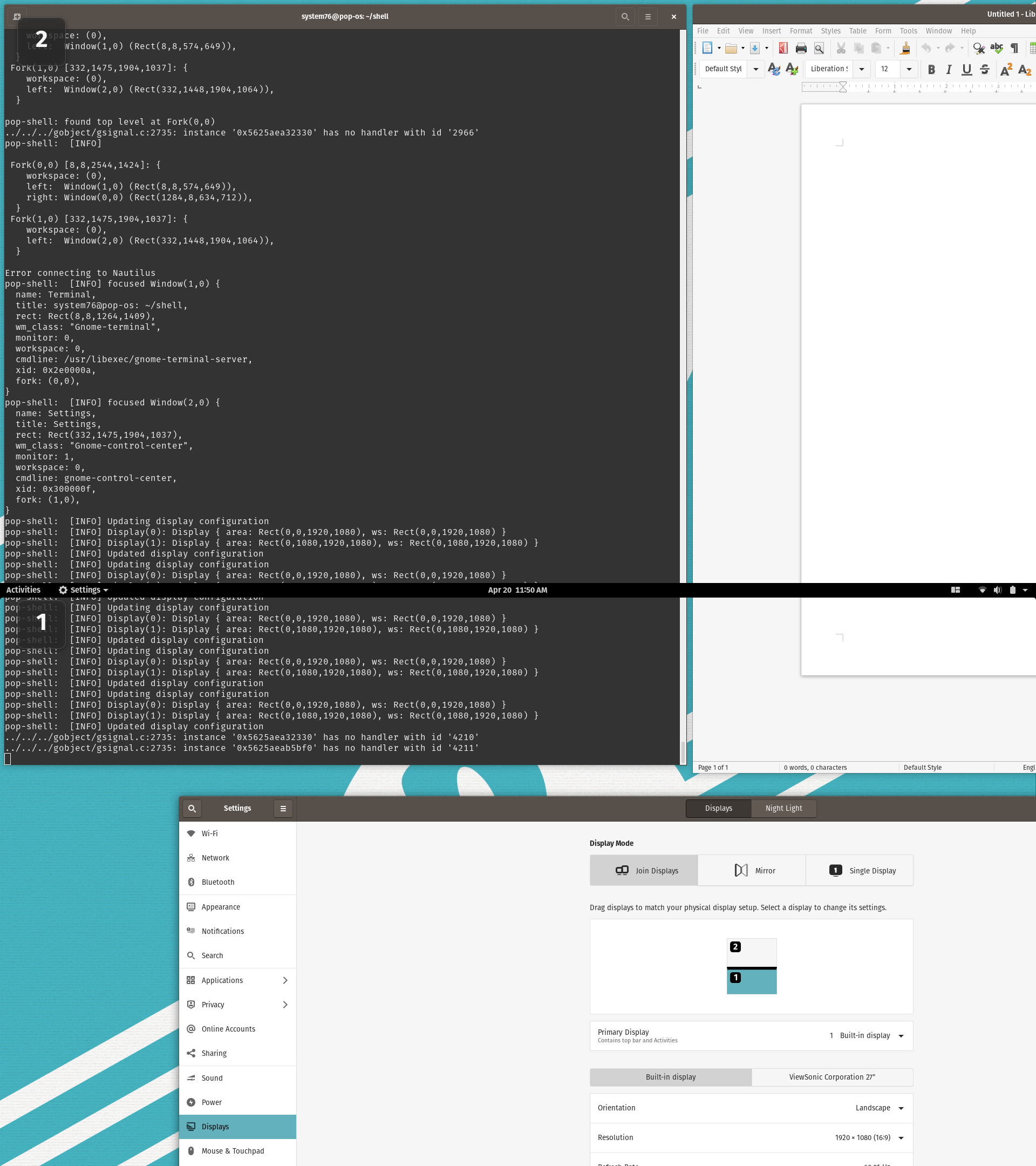Expand the Save dropdown arrow

[766, 49]
